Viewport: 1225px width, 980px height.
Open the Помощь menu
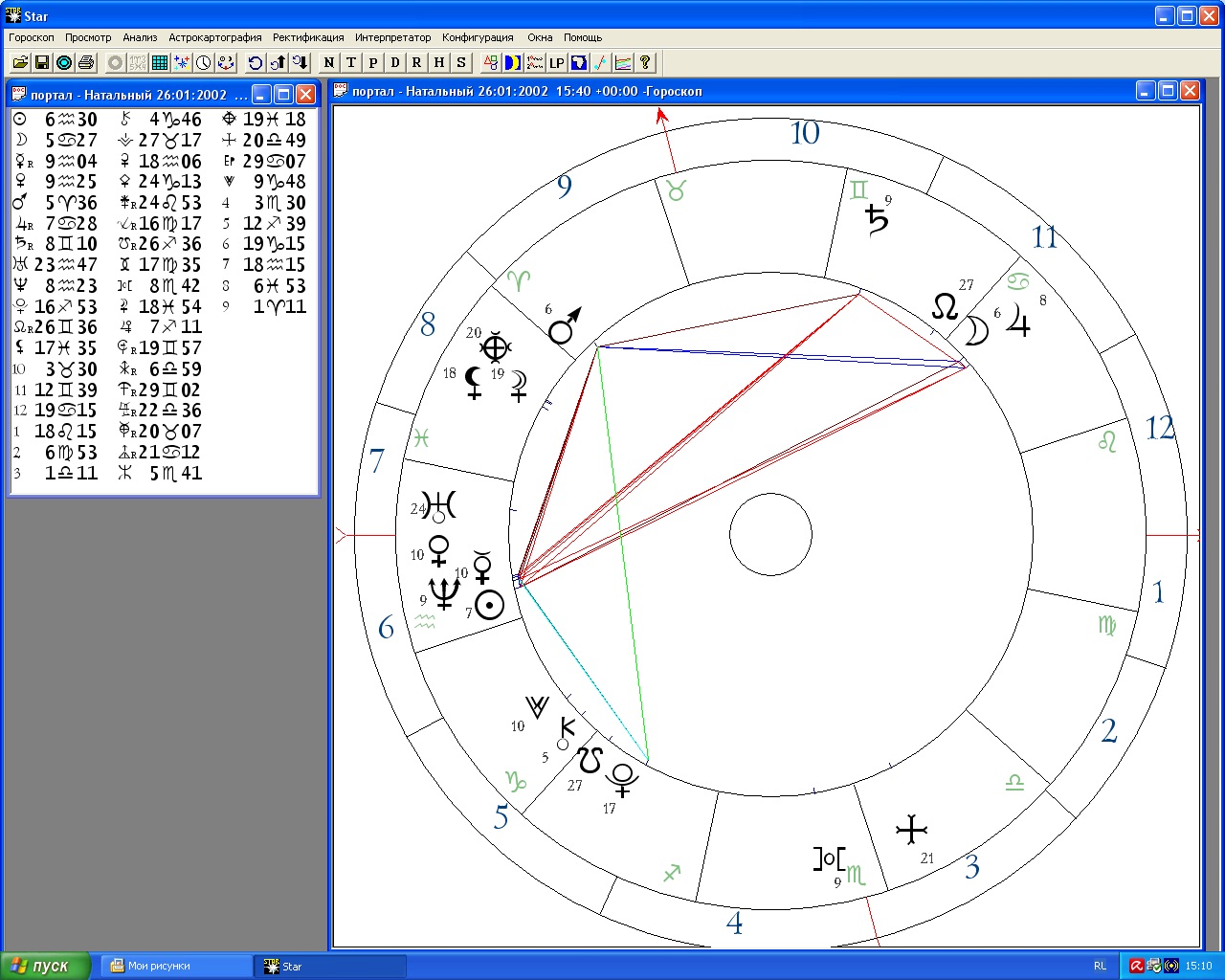tap(583, 37)
